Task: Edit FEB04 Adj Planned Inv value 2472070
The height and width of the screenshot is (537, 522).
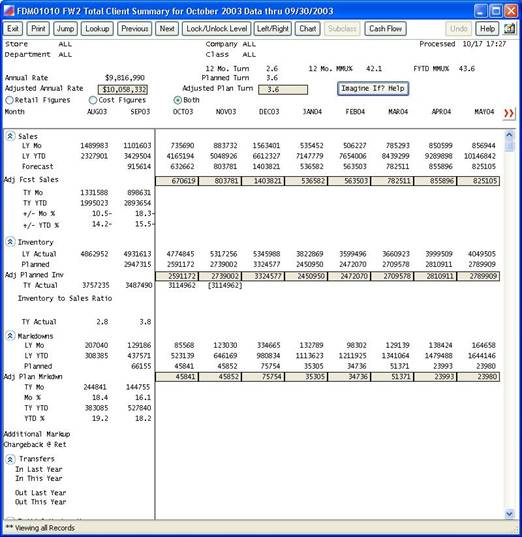Action: pos(349,276)
